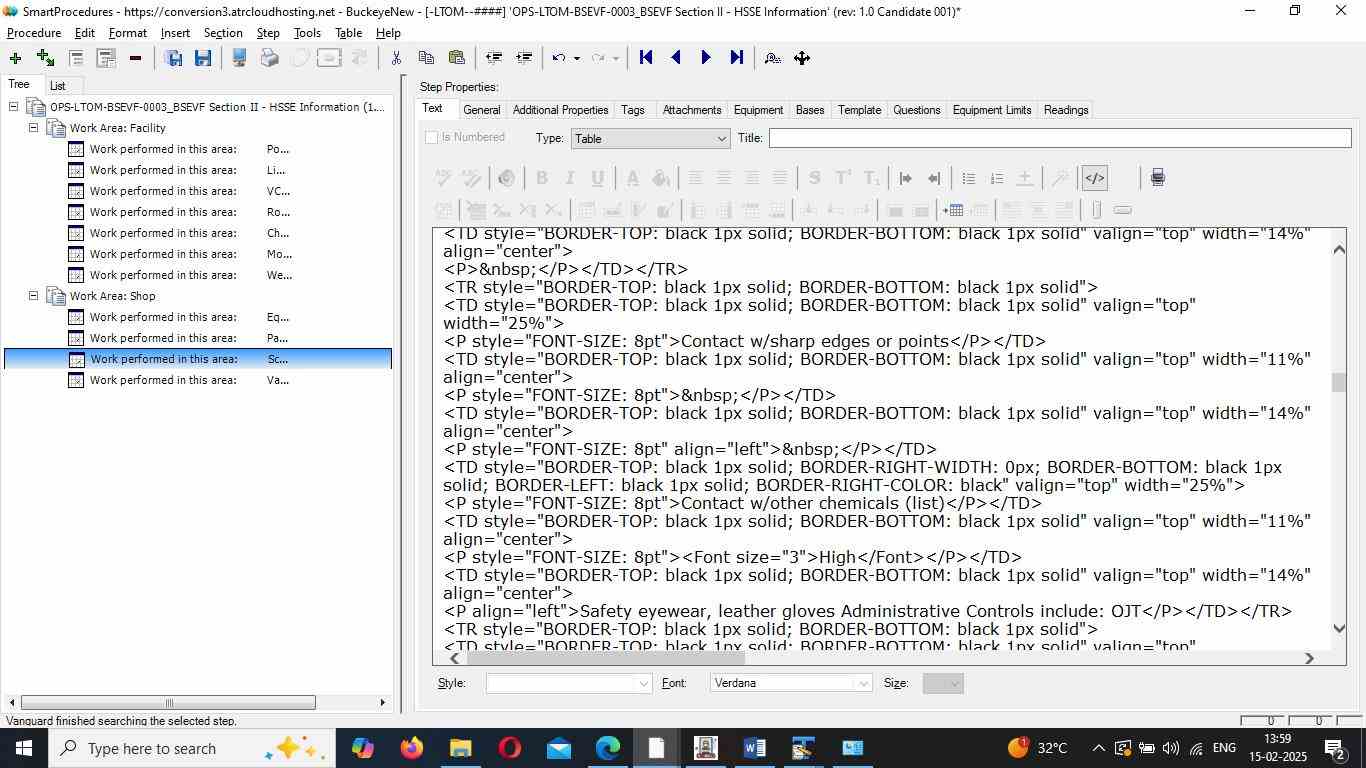Screen dimensions: 1366x768
Task: Click the Insert Table icon
Action: click(x=953, y=210)
